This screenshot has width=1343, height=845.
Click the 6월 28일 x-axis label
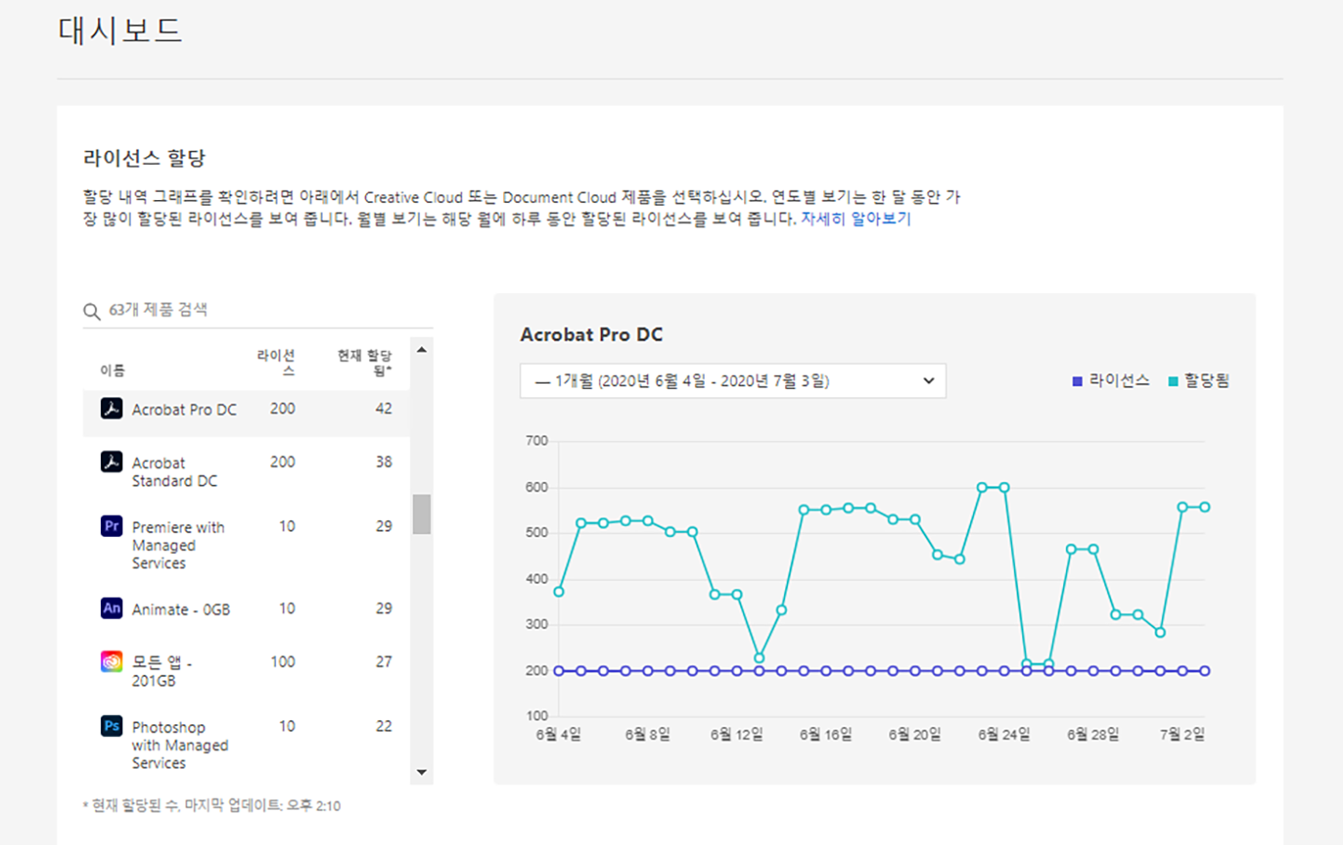click(1093, 734)
